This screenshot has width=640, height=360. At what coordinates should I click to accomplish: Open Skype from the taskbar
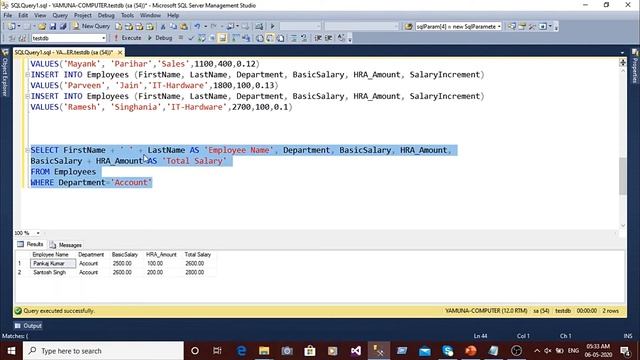[448, 351]
